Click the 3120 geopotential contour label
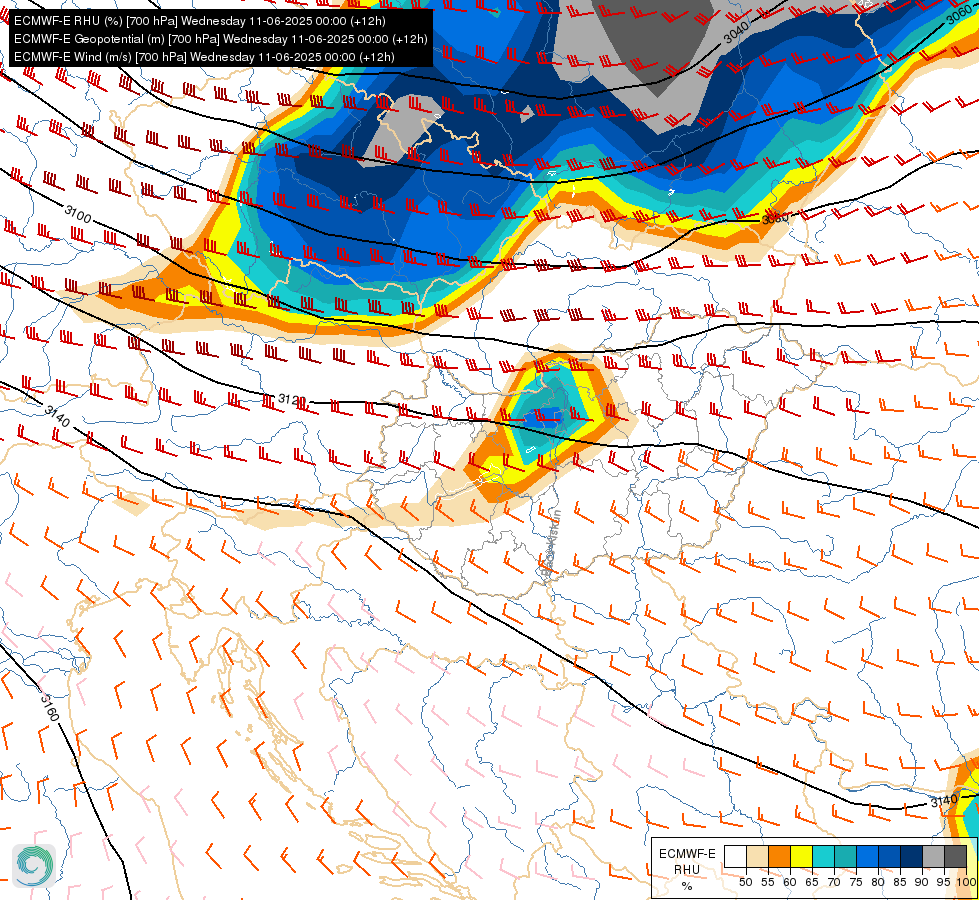The height and width of the screenshot is (900, 979). click(x=292, y=399)
